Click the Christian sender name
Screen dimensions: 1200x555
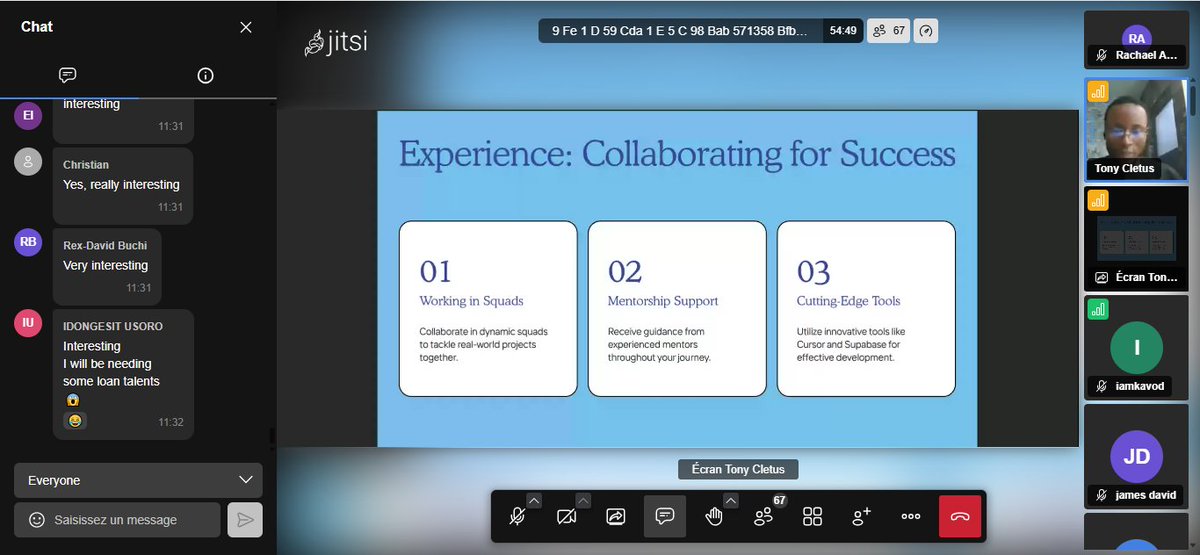click(x=86, y=165)
